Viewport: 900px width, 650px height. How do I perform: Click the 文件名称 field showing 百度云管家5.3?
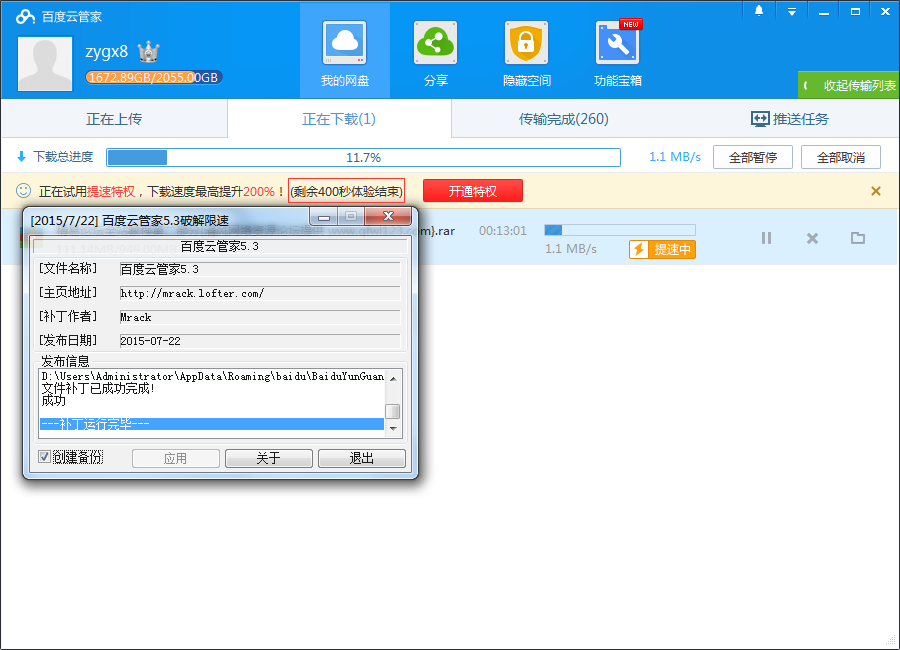259,269
